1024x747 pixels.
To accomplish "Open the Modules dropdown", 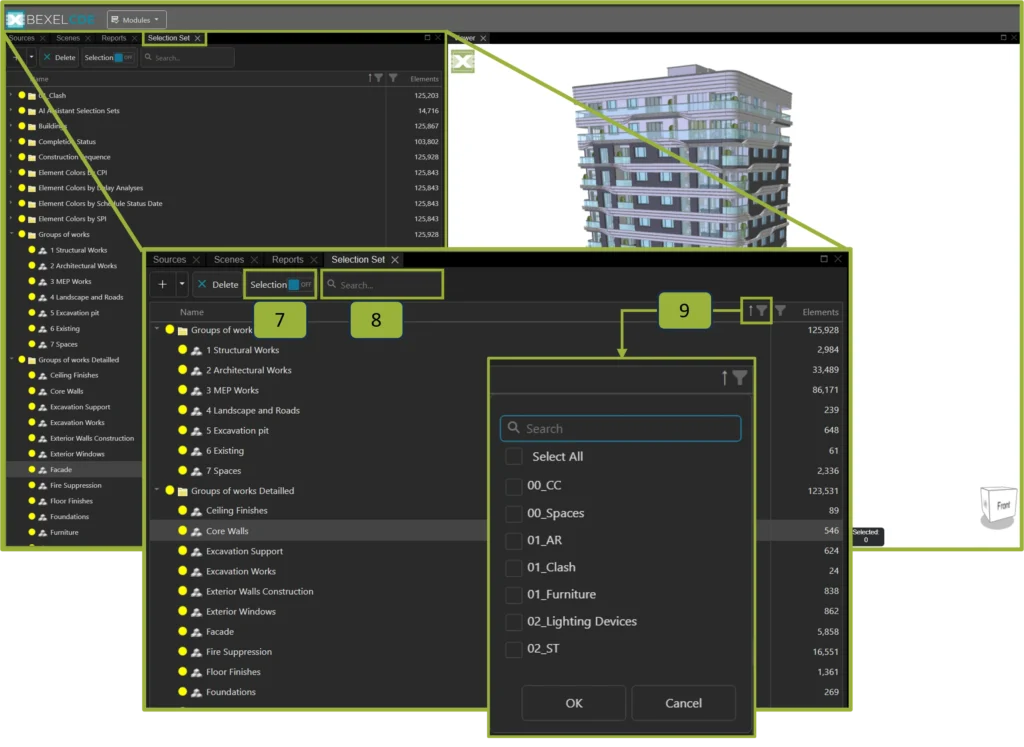I will tap(136, 20).
